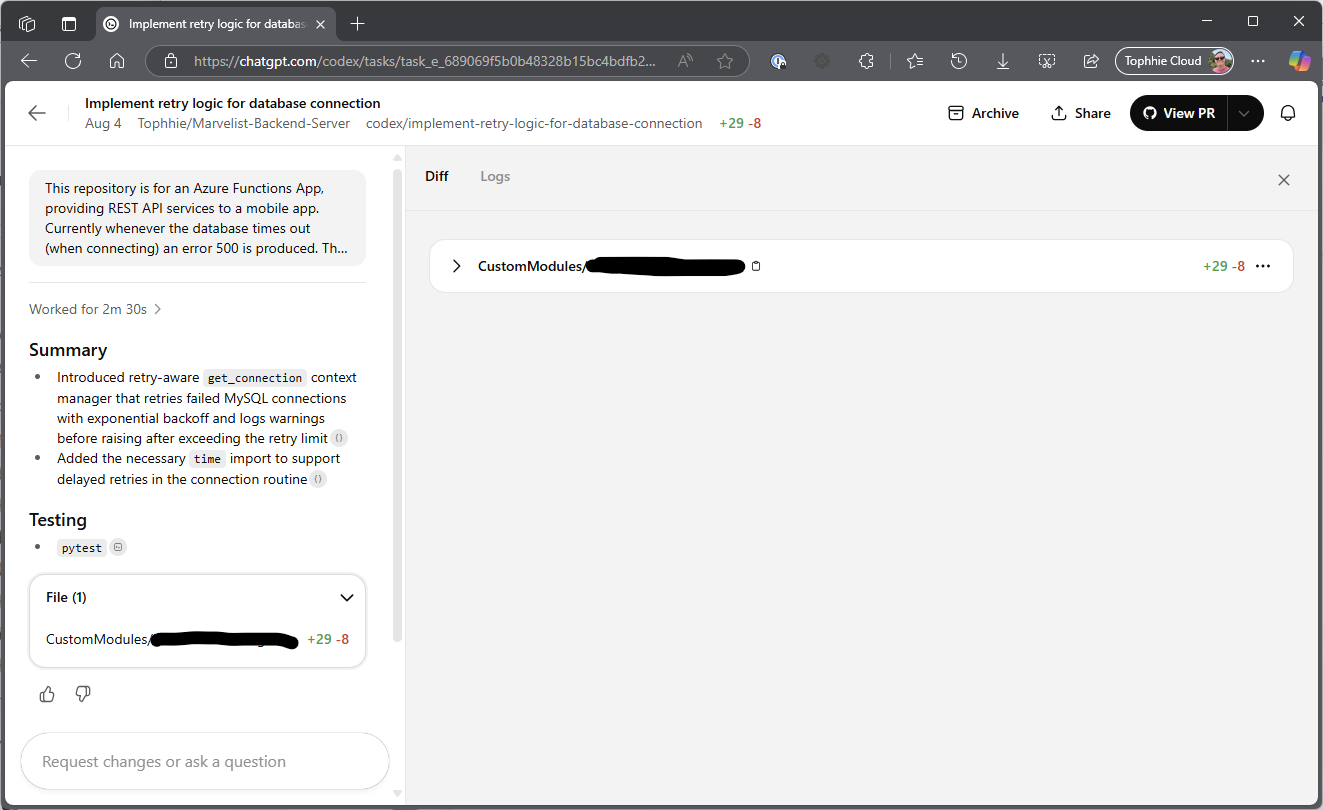
Task: Expand the CustomModules file diff
Action: point(457,266)
